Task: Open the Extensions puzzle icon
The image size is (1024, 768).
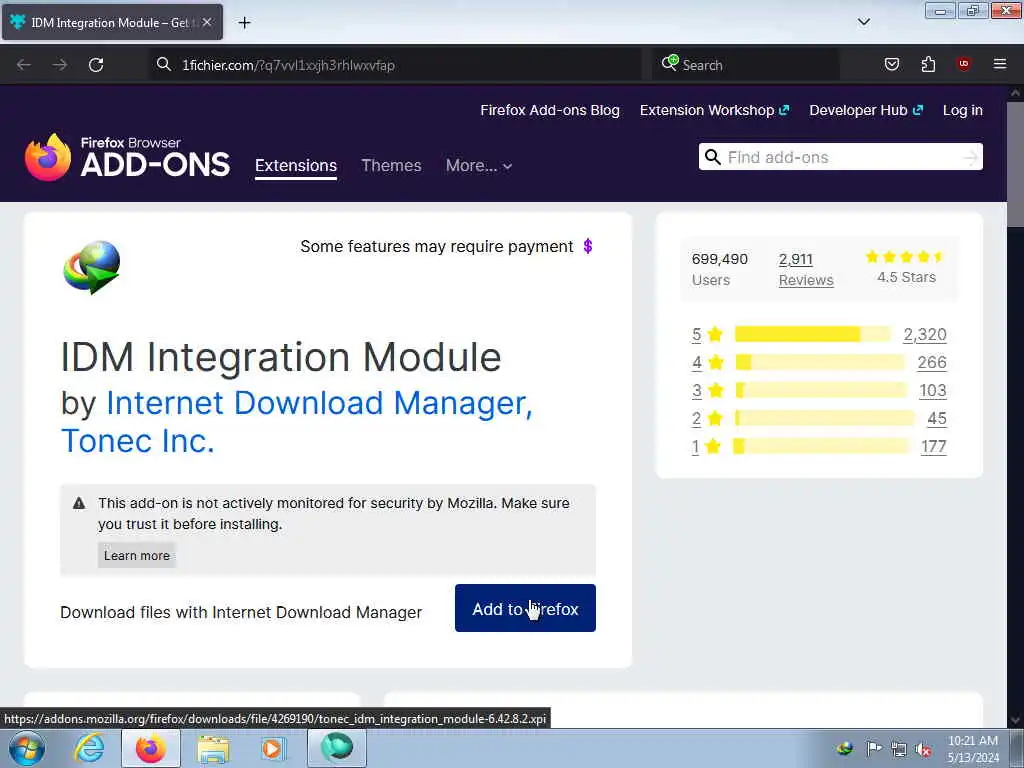Action: coord(928,64)
